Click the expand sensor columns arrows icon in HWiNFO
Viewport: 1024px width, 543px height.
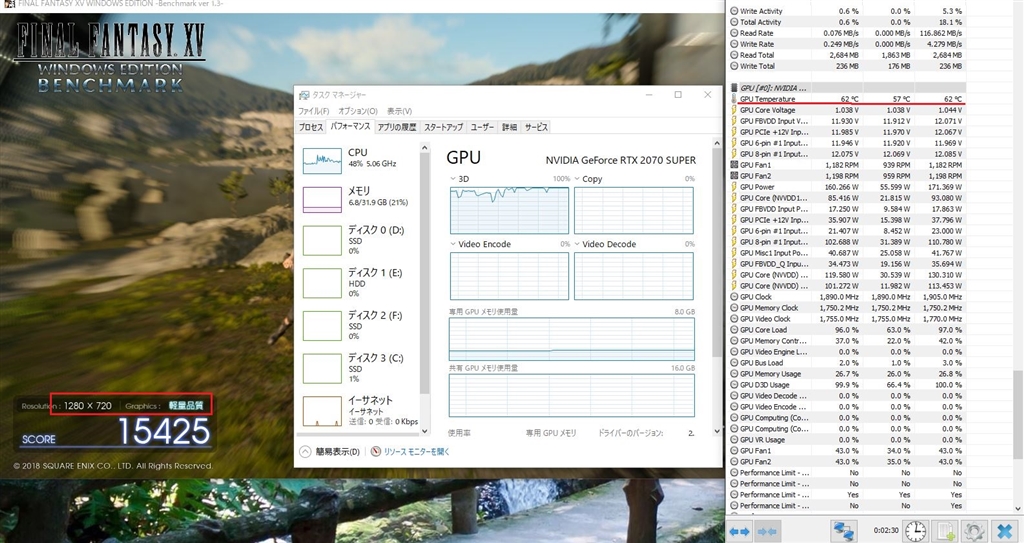739,531
